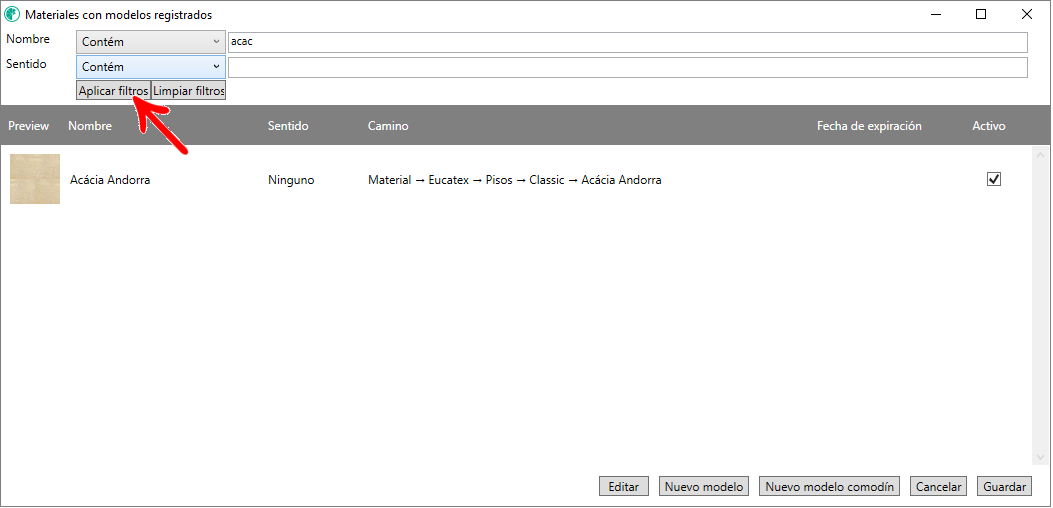Click the scrollbar up arrow in list
1053x508 pixels.
[1041, 154]
